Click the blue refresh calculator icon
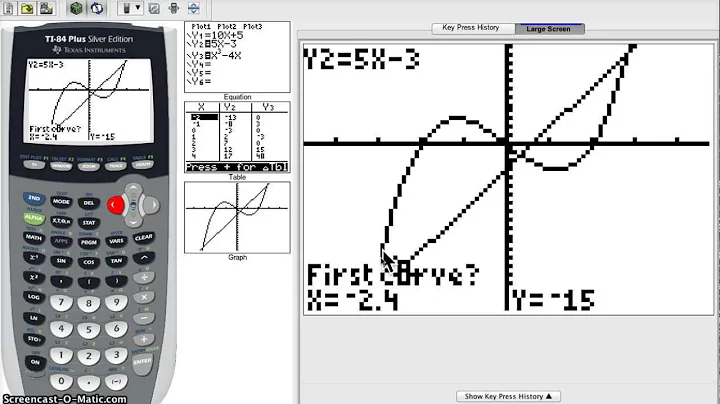Screen dimensions: 720x404 pos(96,8)
